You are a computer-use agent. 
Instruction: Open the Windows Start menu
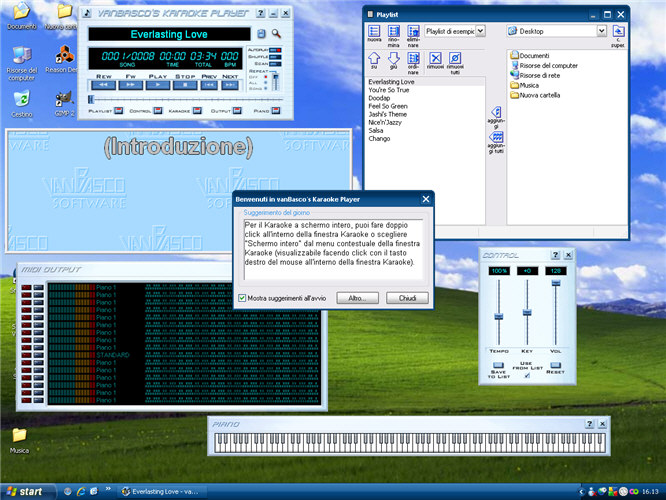28,492
